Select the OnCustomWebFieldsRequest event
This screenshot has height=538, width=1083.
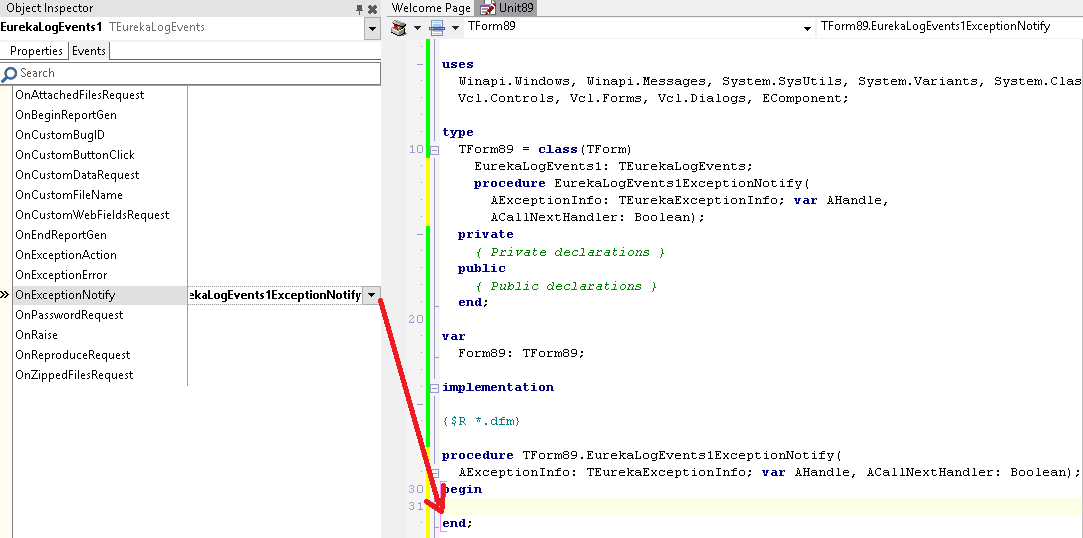pyautogui.click(x=92, y=215)
